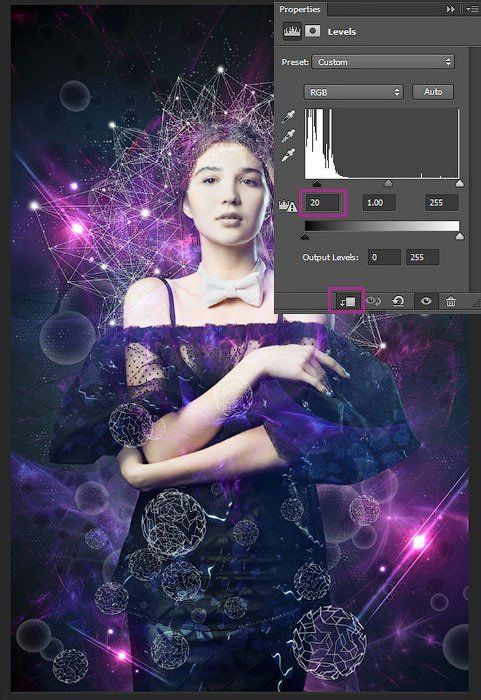Click the output levels gradient bar
Viewport: 481px width, 700px height.
382,226
